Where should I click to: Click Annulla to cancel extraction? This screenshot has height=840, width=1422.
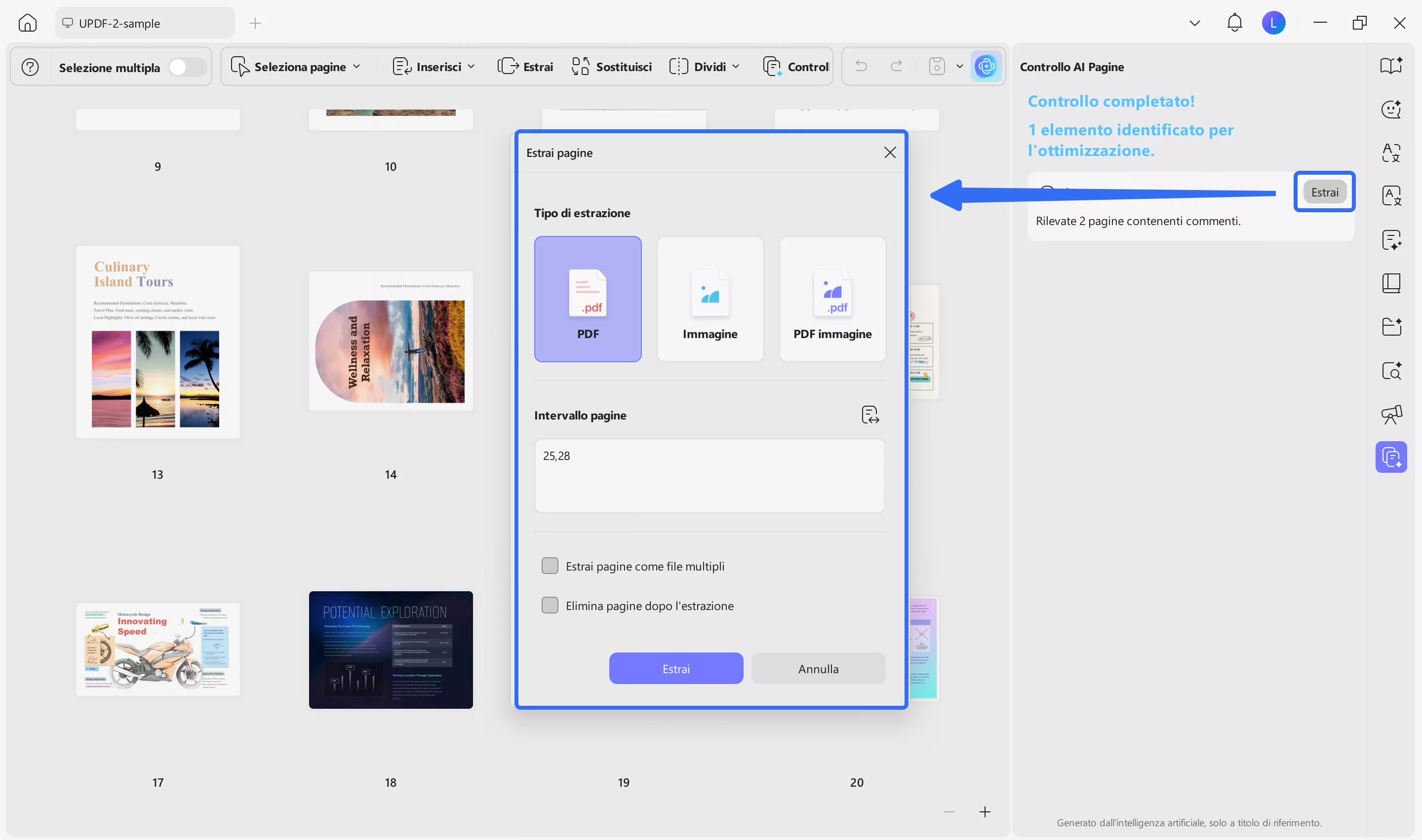point(818,668)
